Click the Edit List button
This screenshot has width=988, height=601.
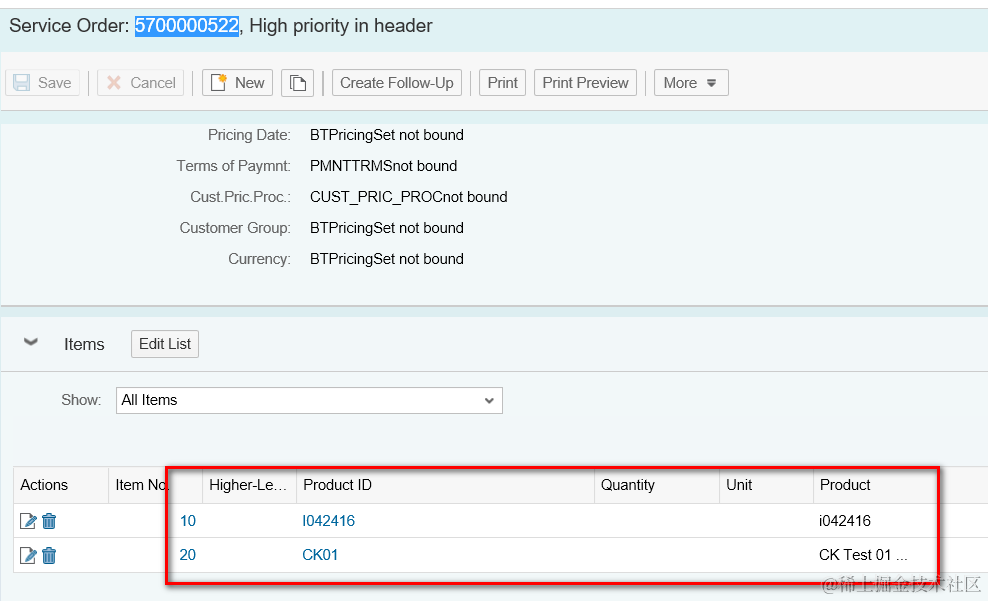pyautogui.click(x=164, y=344)
